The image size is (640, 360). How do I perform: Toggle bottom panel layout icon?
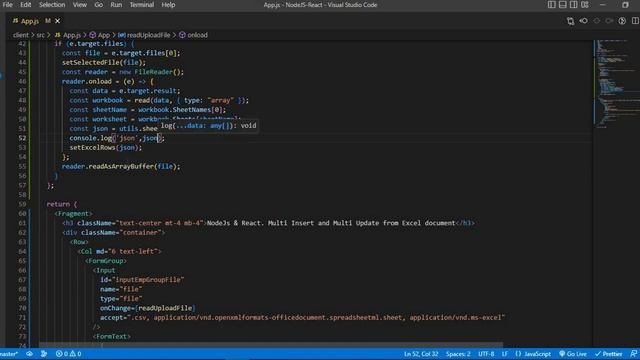562,5
